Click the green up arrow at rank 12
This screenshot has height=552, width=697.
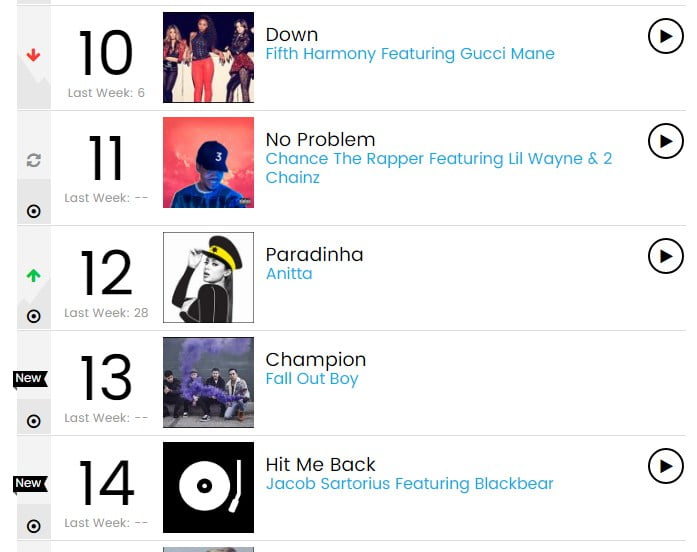click(33, 276)
